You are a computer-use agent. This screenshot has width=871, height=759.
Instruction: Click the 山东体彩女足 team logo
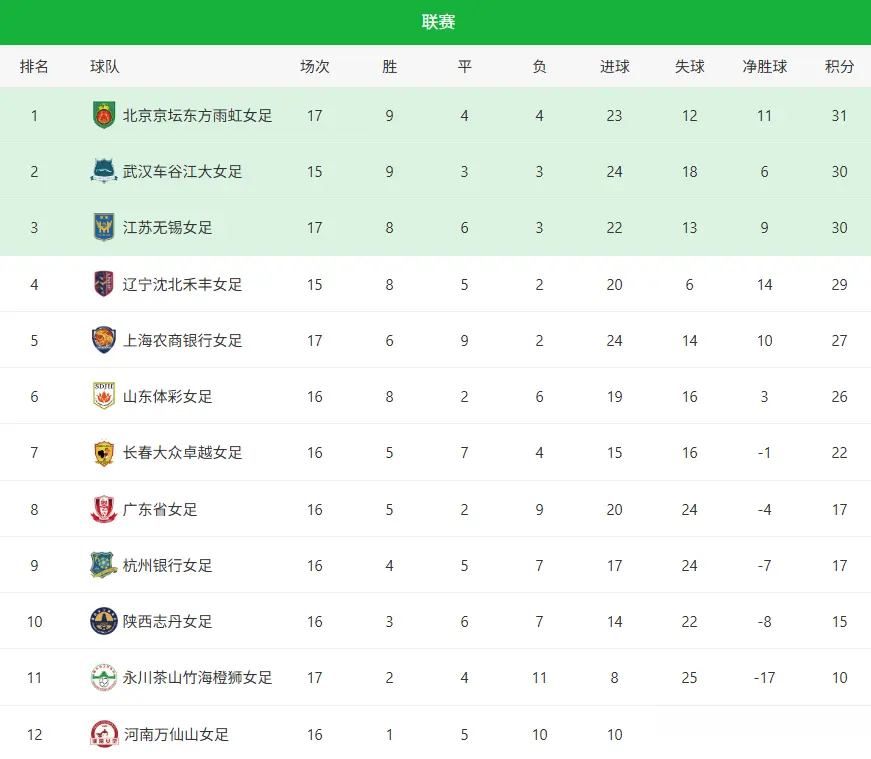104,396
